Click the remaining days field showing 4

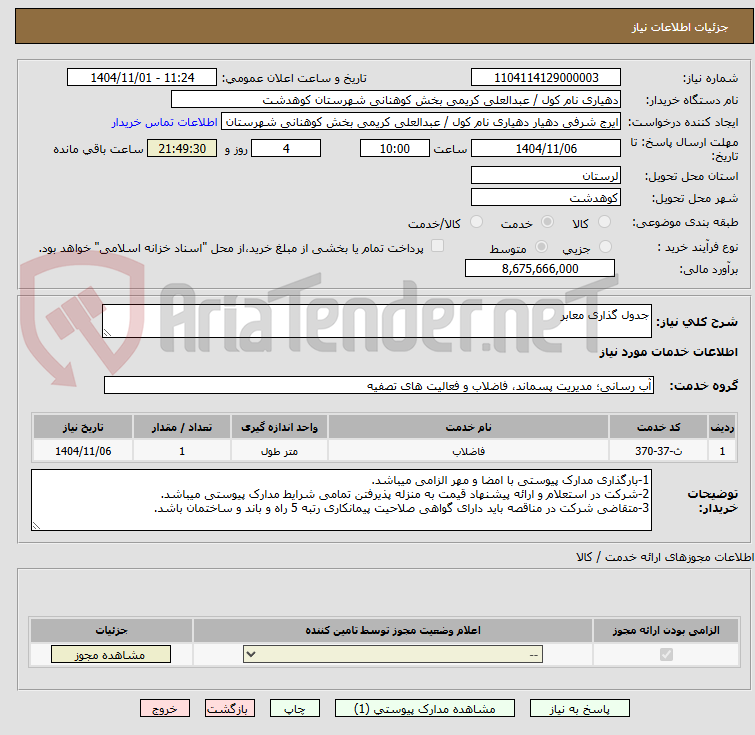coord(286,148)
